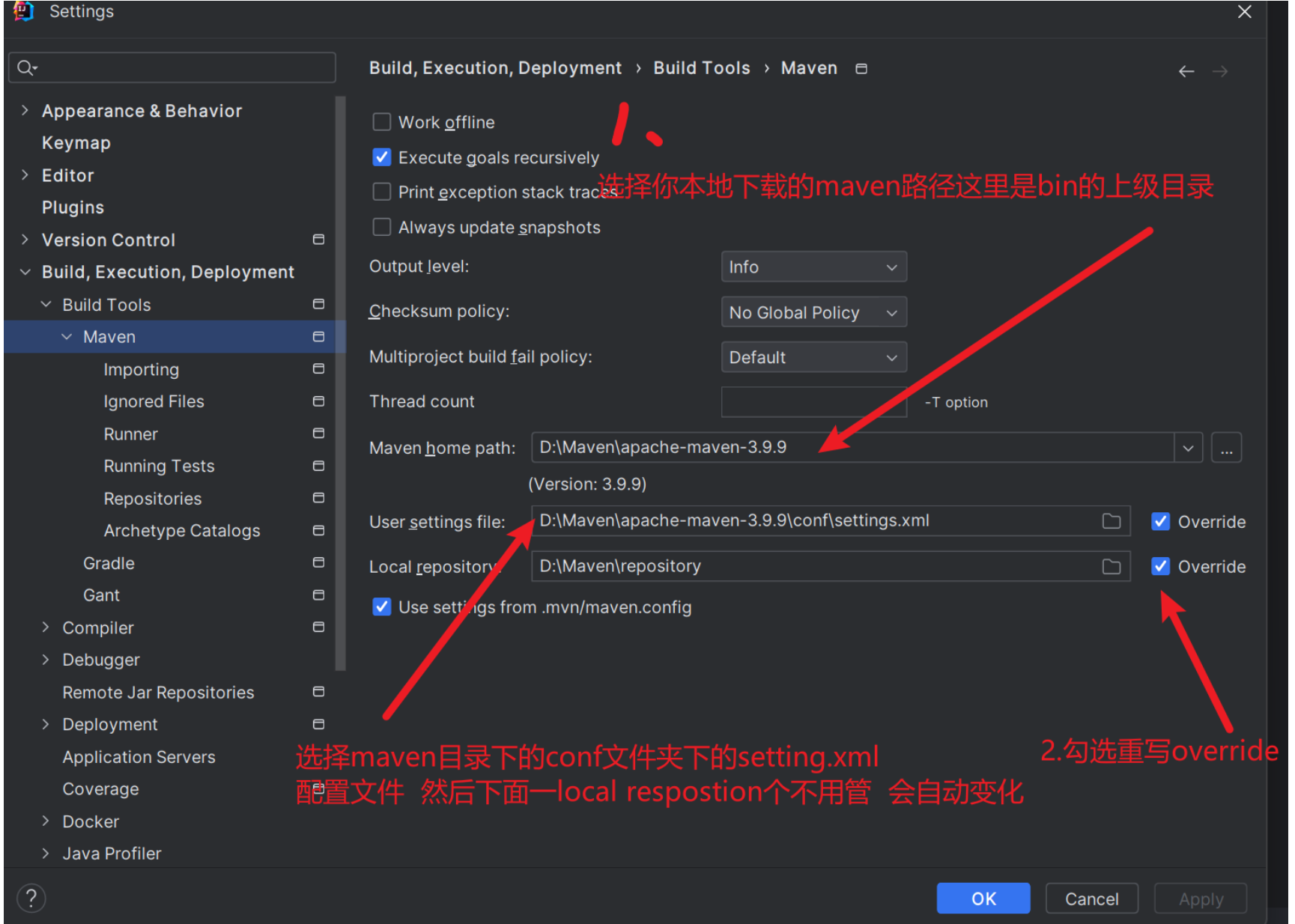Viewport: 1295px width, 924px height.
Task: Open the Output level dropdown
Action: 813,267
